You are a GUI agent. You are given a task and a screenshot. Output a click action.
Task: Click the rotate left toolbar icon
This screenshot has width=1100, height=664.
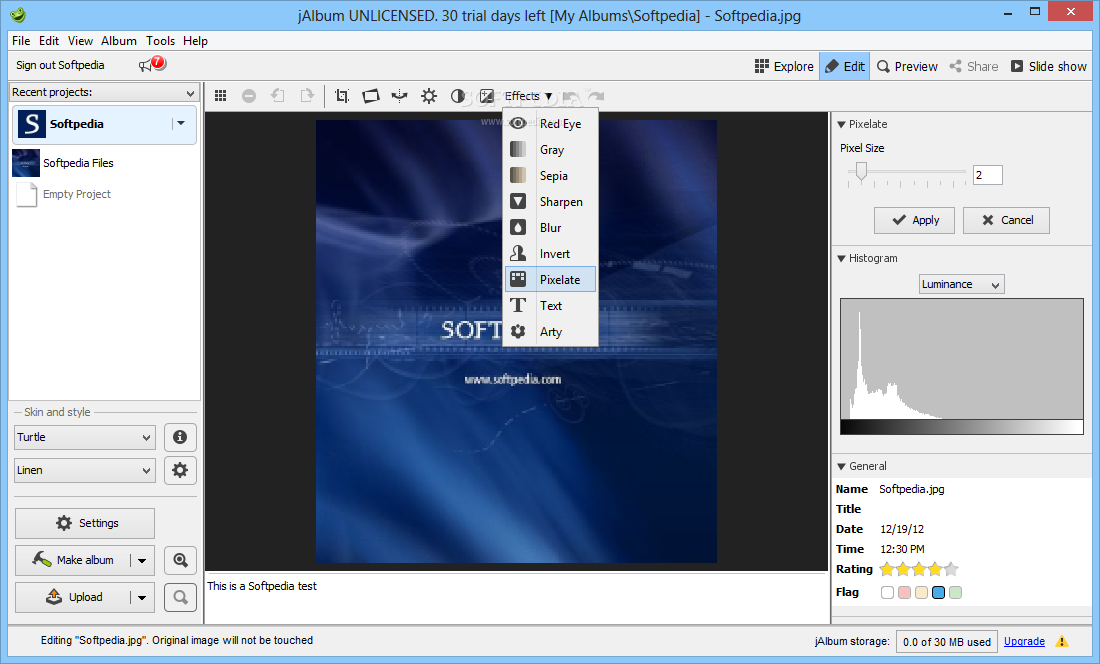[x=278, y=96]
